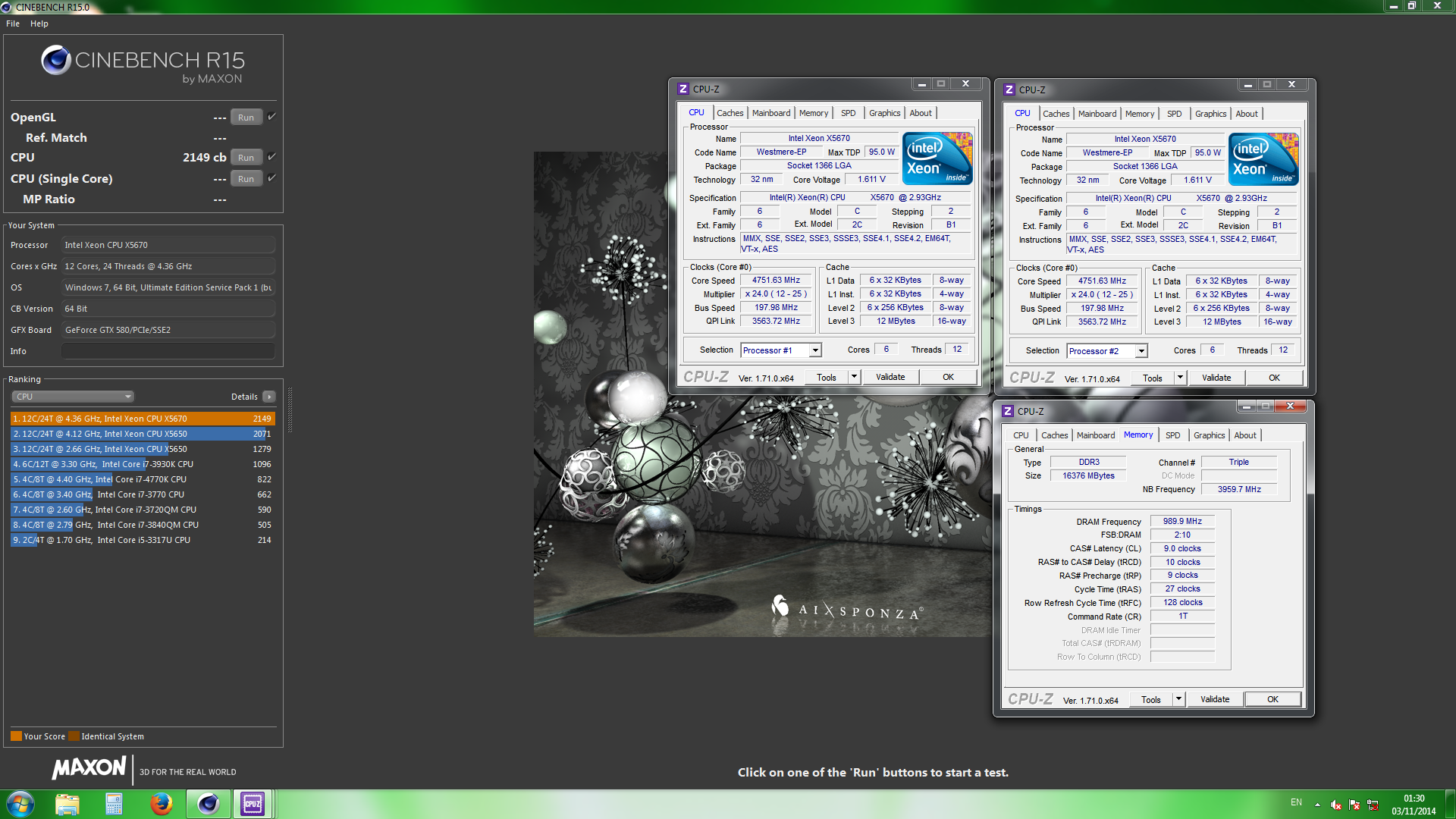This screenshot has width=1456, height=819.
Task: Click the Show Desktop strip
Action: click(1450, 804)
